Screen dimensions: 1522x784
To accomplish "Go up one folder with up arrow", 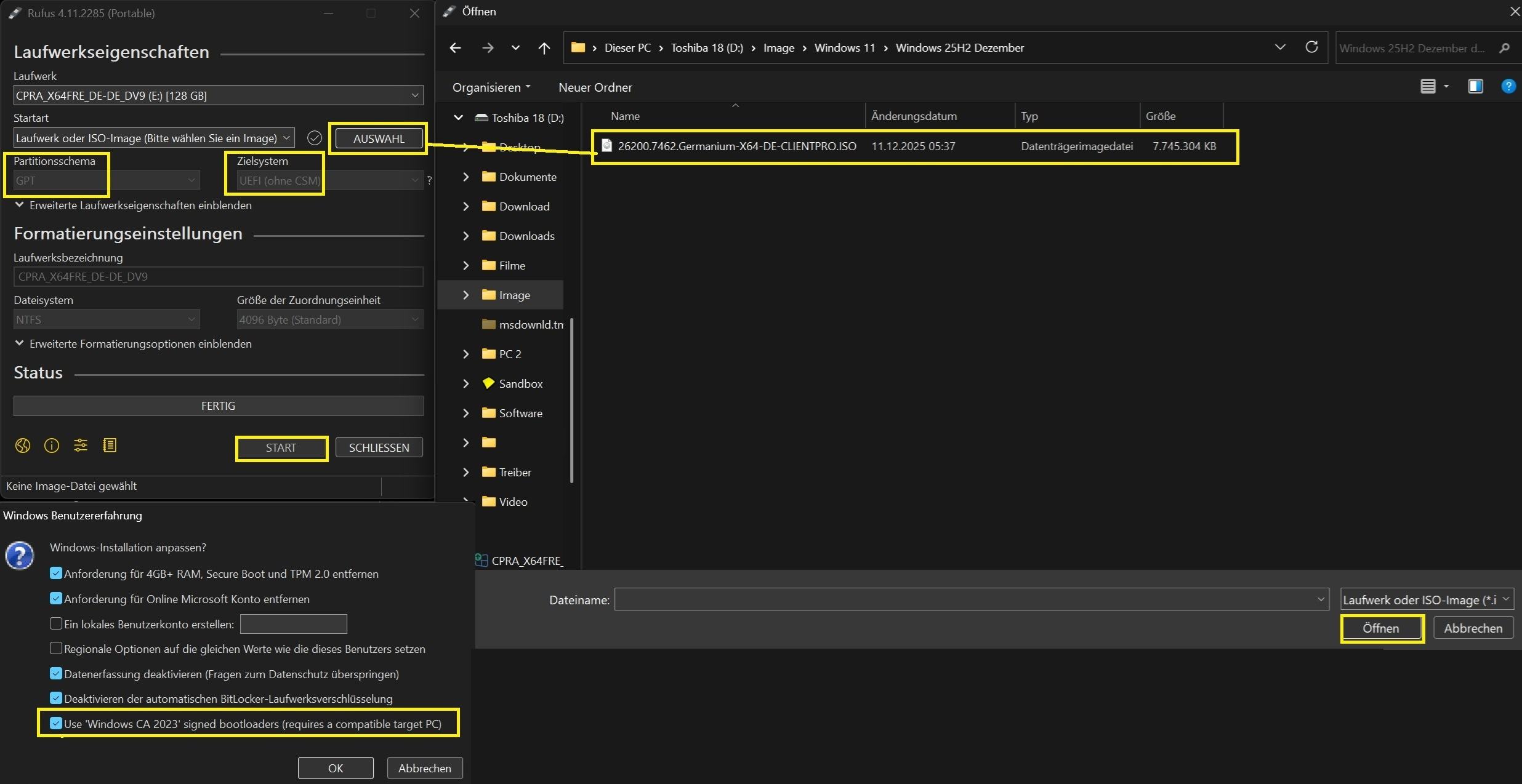I will [544, 48].
